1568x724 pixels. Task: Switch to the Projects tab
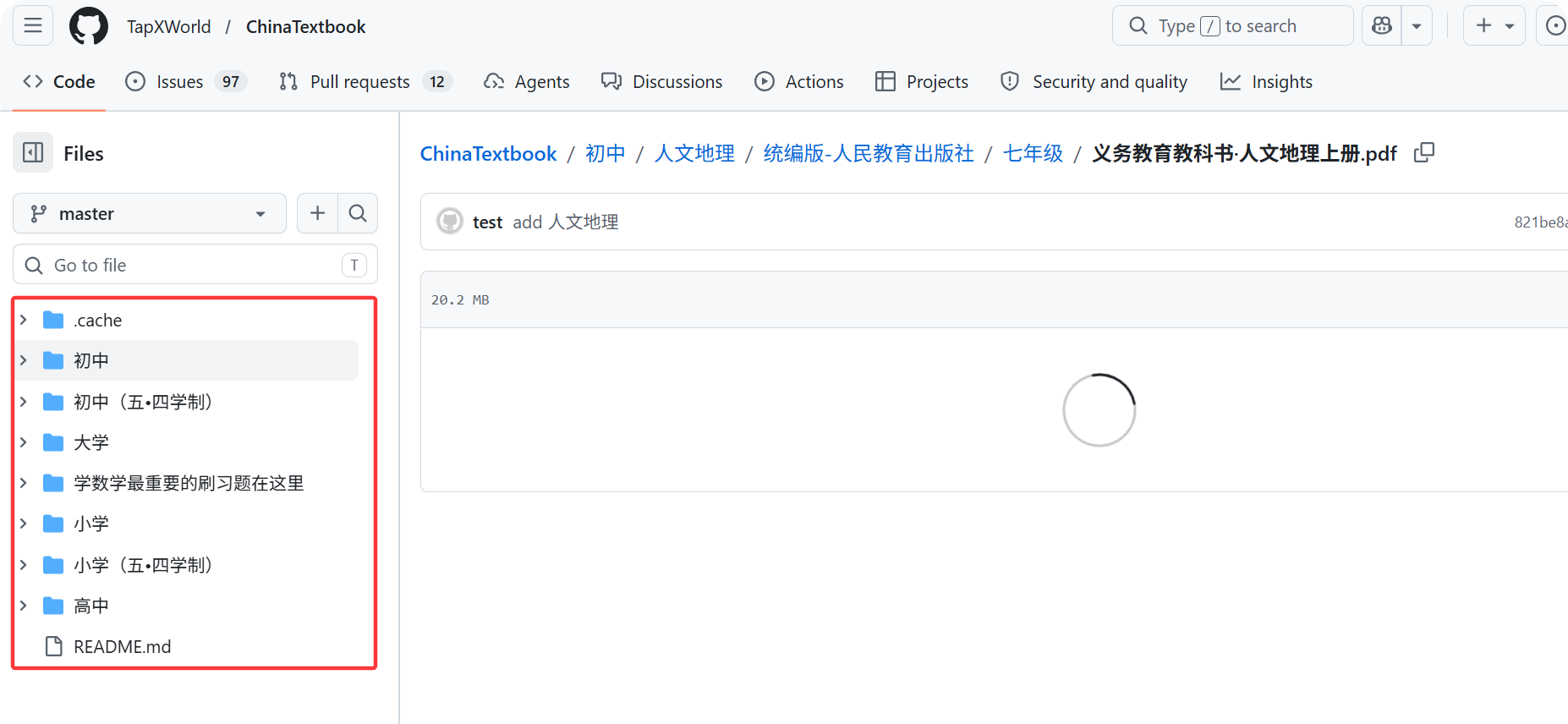tap(922, 81)
